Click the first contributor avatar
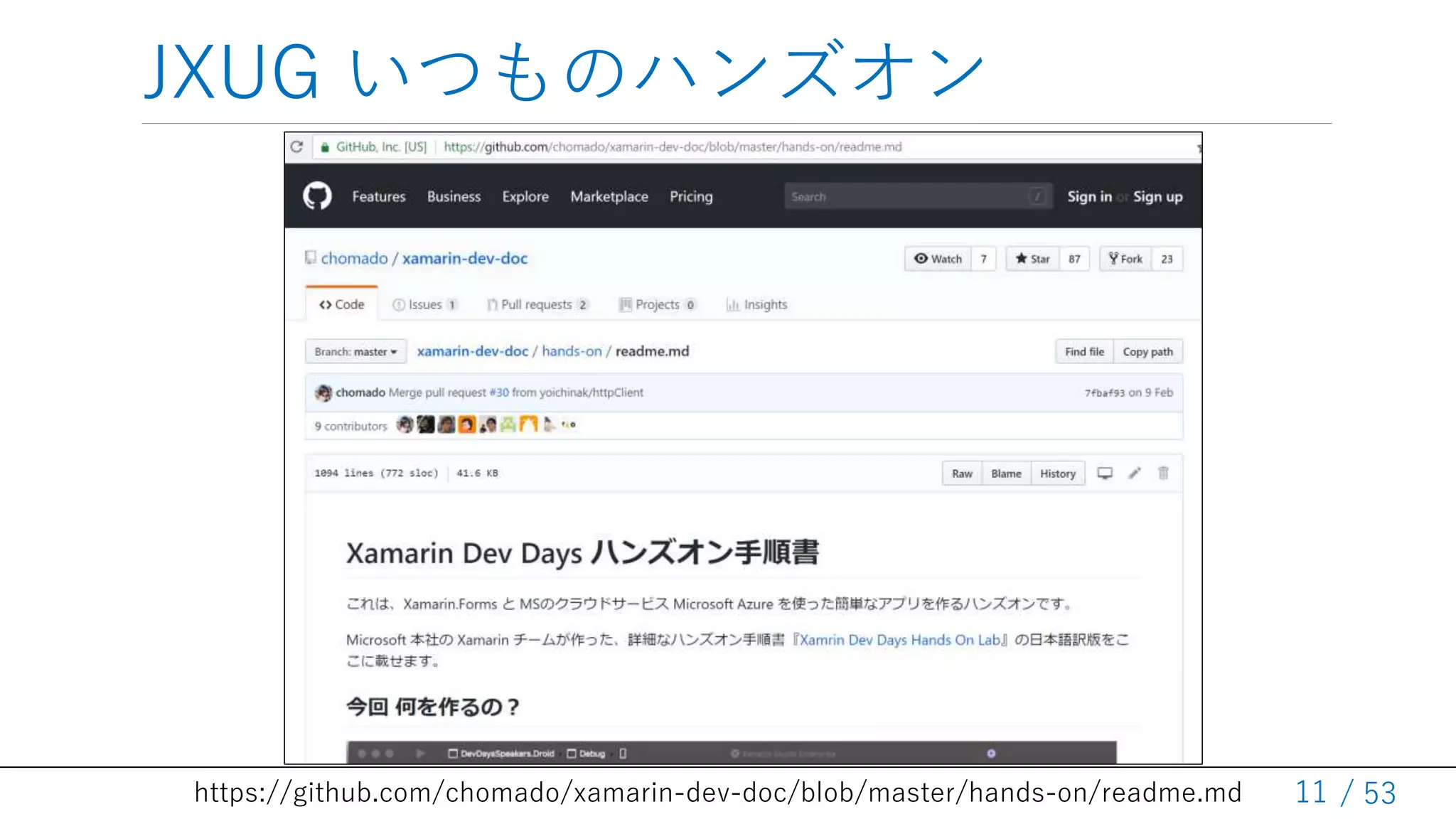 tap(405, 425)
